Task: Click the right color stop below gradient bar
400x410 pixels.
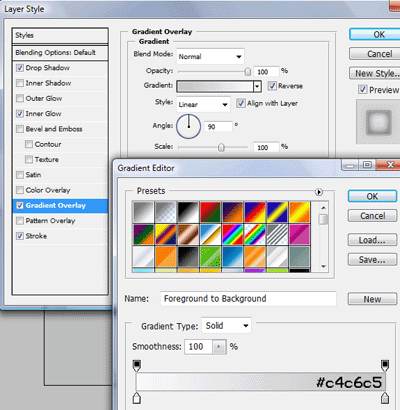Action: [385, 398]
